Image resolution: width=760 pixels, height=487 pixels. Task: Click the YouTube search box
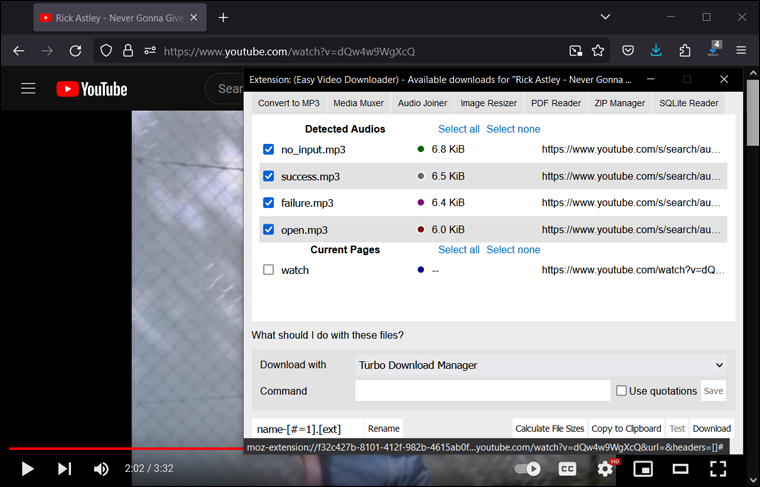pyautogui.click(x=224, y=89)
